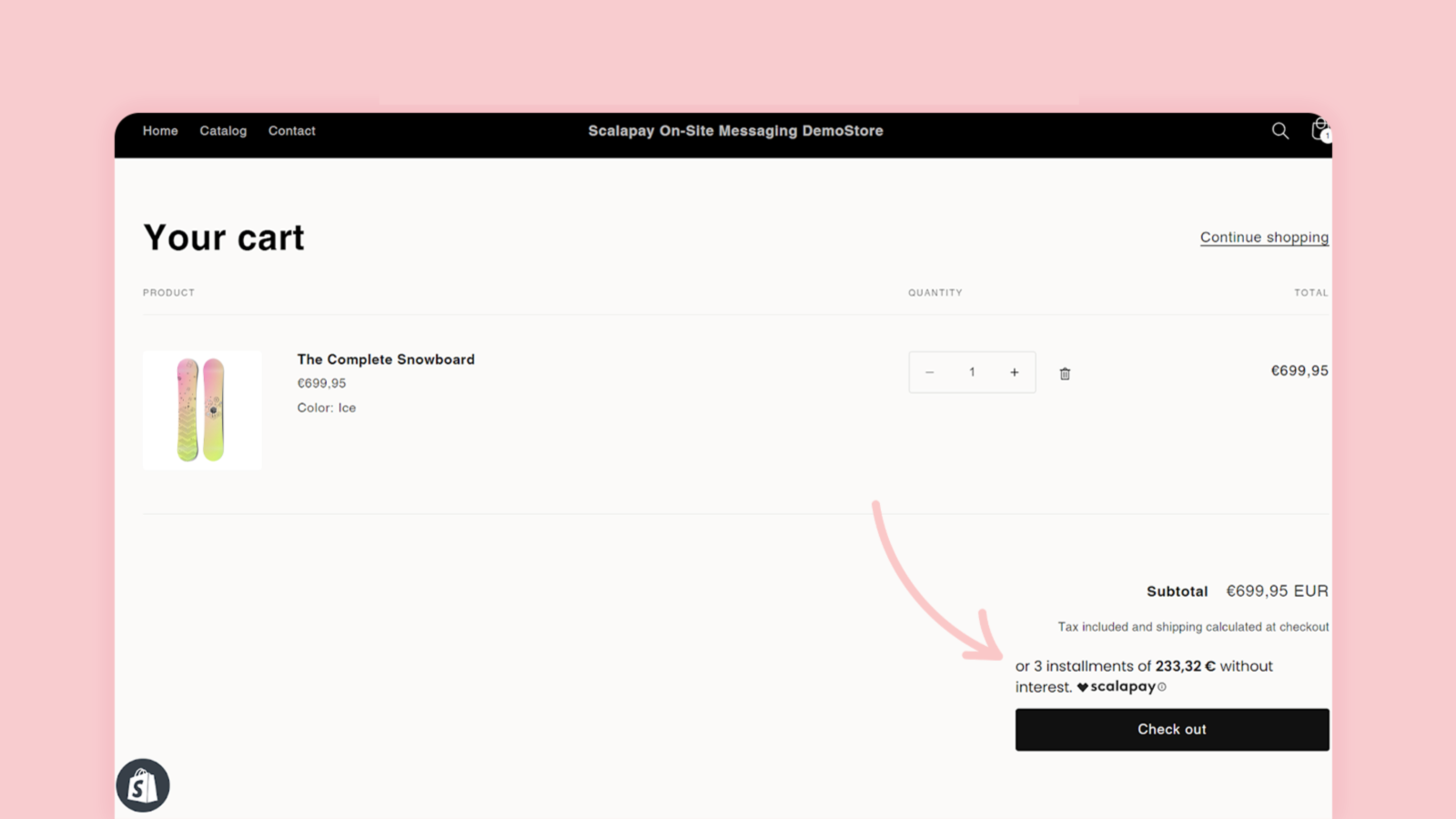This screenshot has height=819, width=1456.
Task: Remove the snowboard using the trash icon
Action: click(1065, 372)
